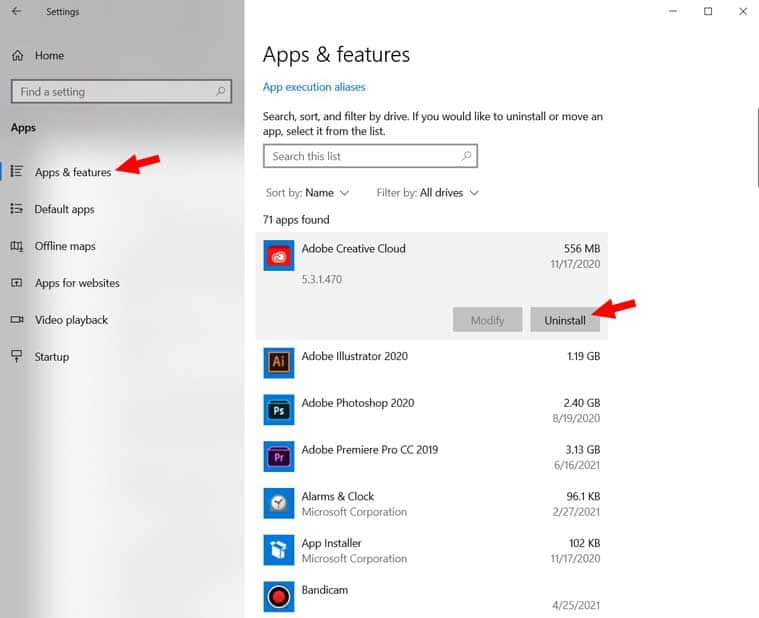Open the Filter by All drives dropdown

pyautogui.click(x=427, y=193)
